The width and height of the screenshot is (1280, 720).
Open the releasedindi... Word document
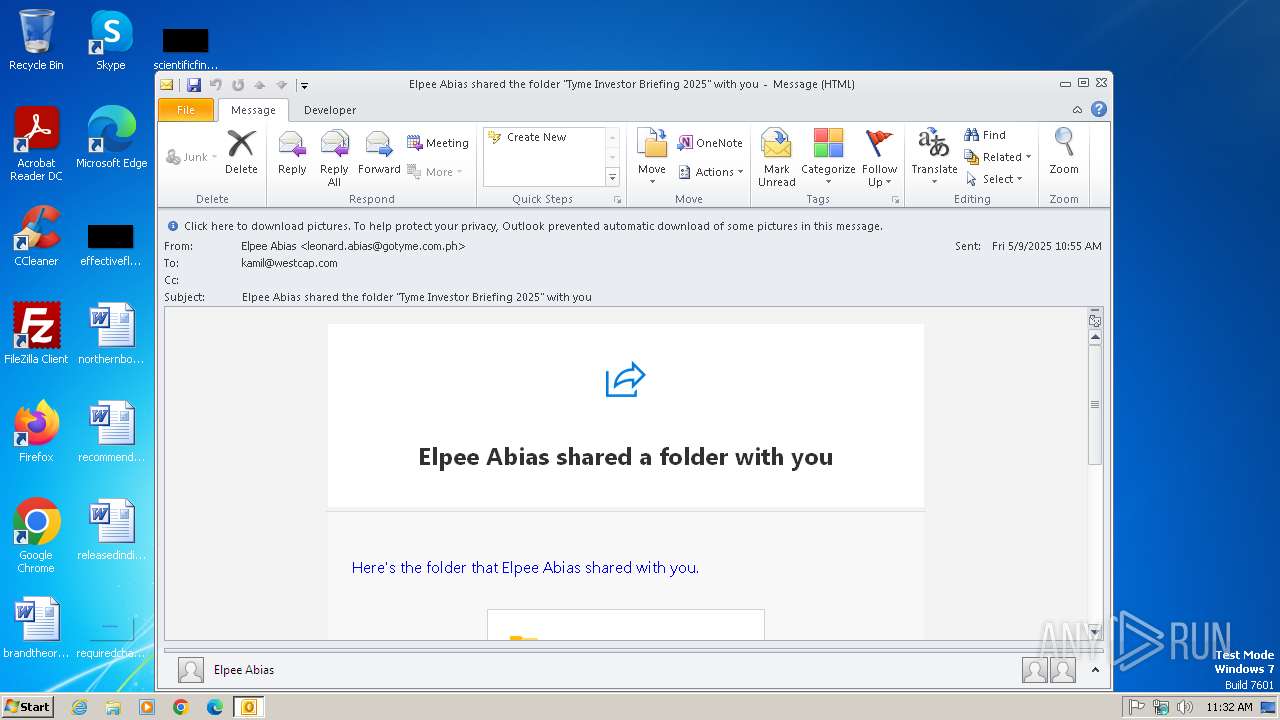111,531
